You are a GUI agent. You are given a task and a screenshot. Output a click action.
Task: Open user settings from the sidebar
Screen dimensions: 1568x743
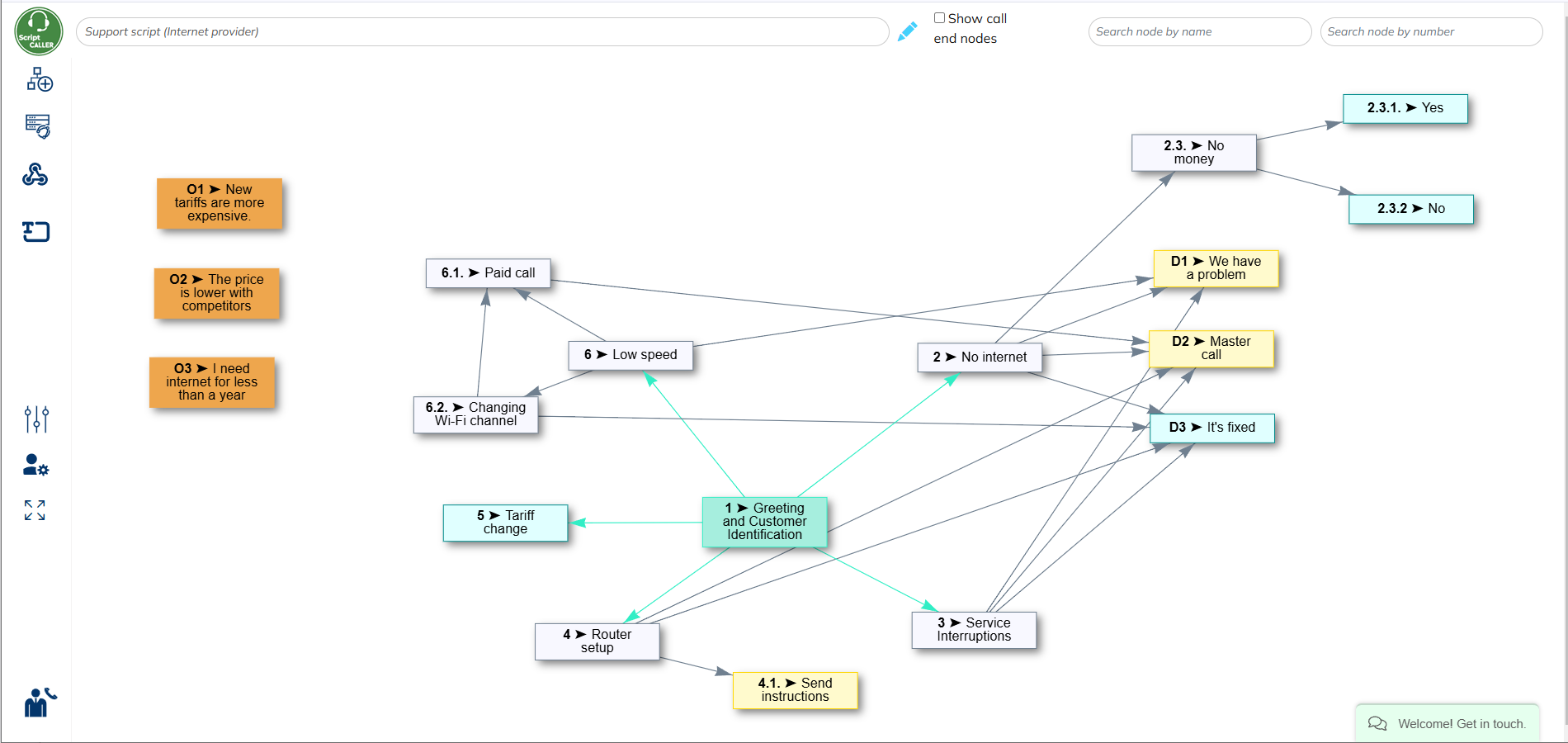click(x=36, y=466)
